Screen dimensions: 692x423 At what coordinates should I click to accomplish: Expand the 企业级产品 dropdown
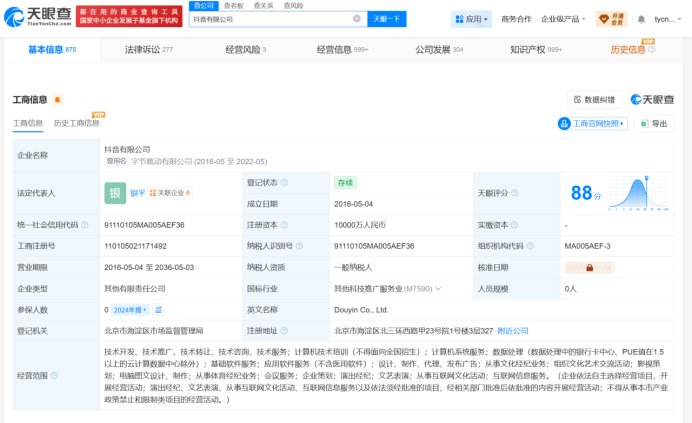click(x=564, y=19)
